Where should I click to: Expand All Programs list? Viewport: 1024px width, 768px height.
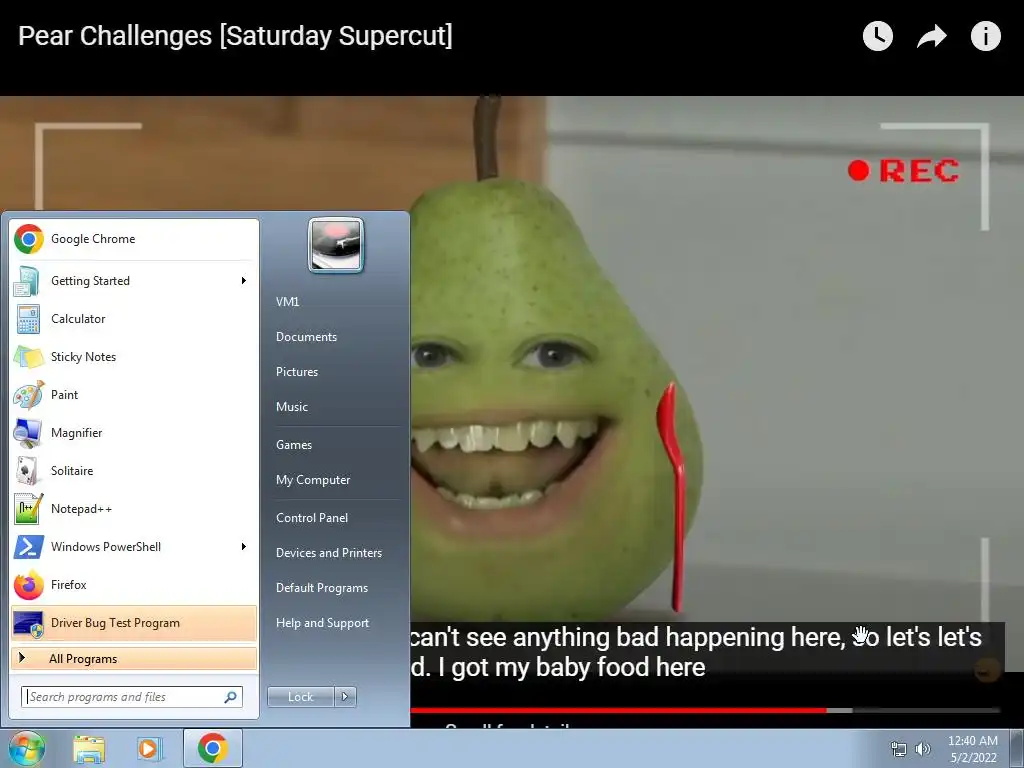pos(134,658)
